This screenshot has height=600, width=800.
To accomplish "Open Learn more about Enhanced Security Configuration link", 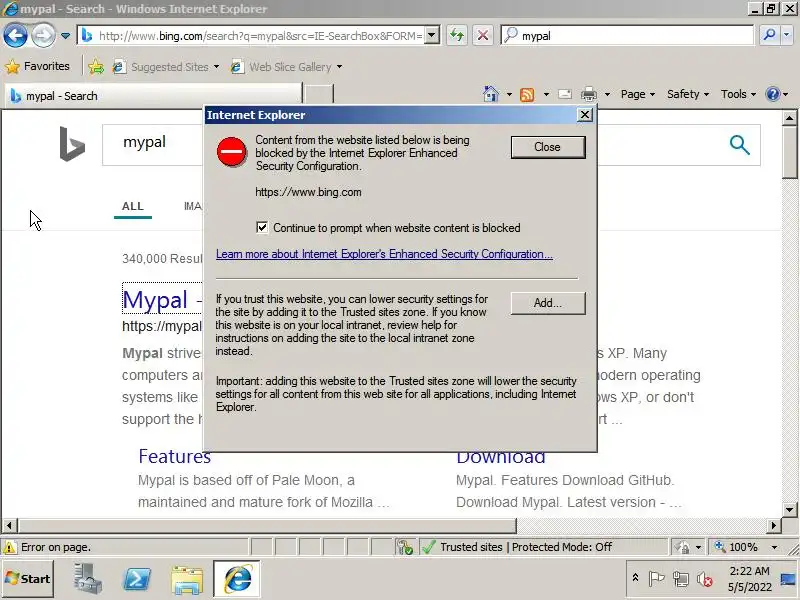I will tap(384, 254).
